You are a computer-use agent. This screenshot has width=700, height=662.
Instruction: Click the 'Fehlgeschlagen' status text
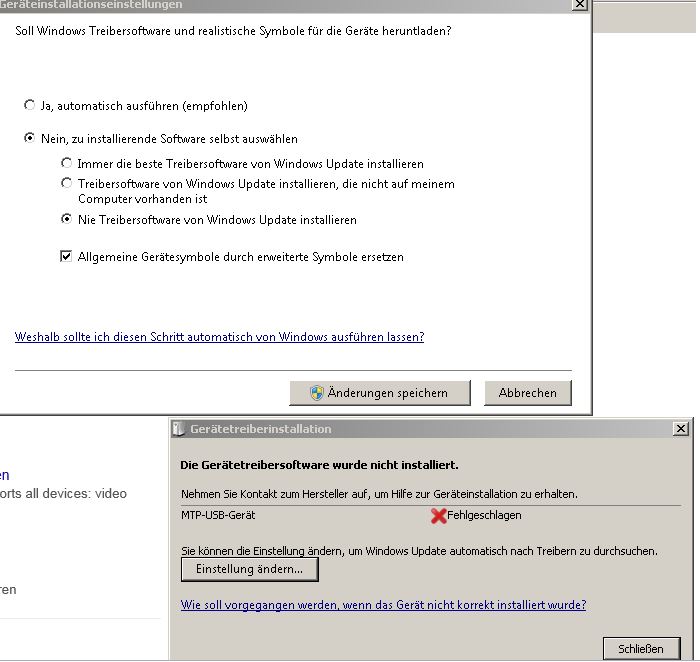coord(484,515)
